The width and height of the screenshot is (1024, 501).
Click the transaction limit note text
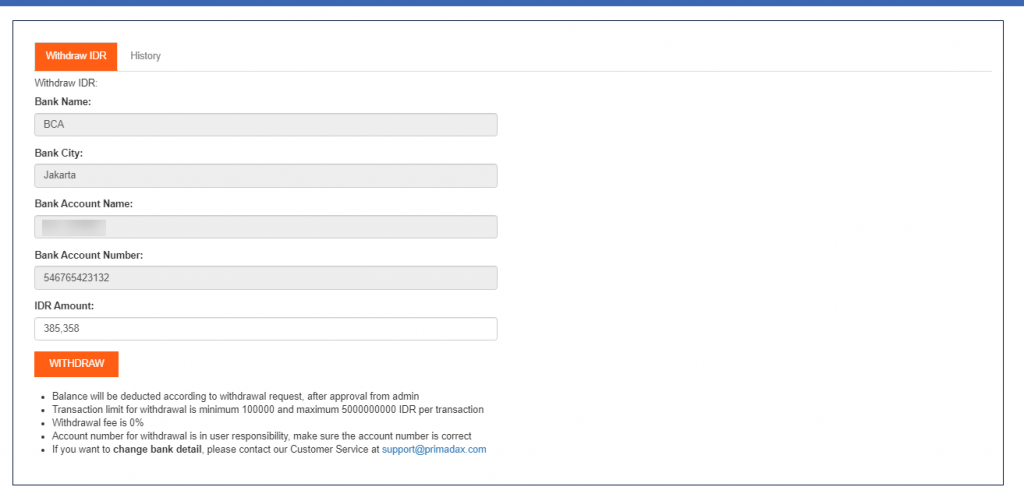pyautogui.click(x=268, y=410)
